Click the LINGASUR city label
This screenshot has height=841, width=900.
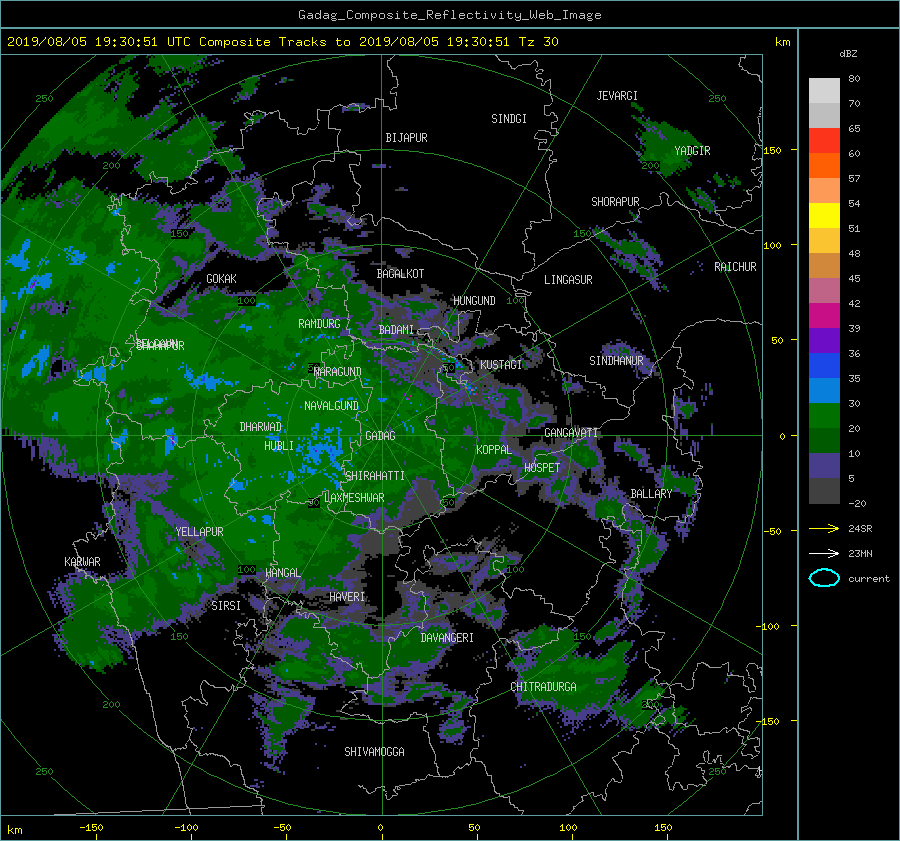coord(568,280)
